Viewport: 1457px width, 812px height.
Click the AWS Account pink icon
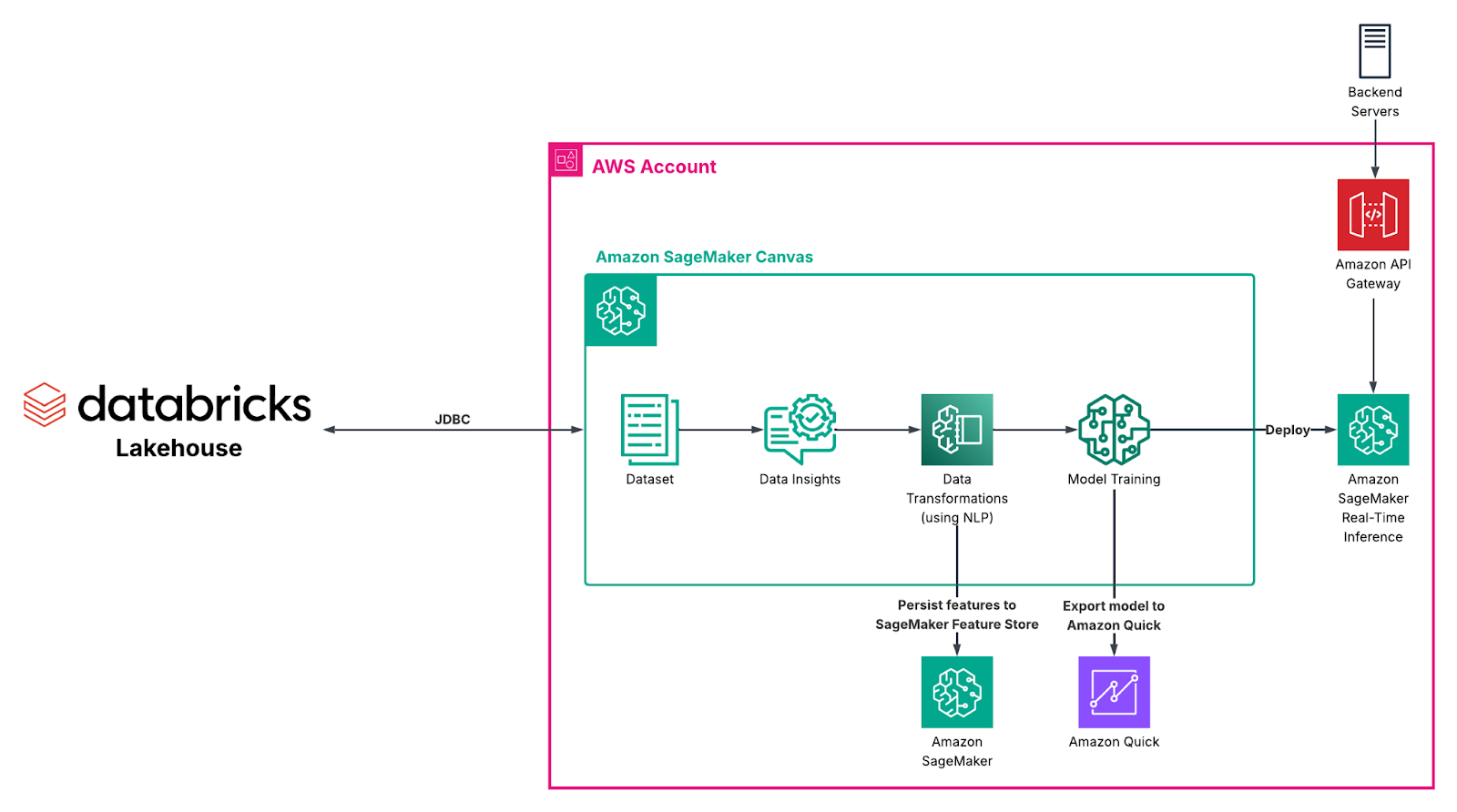[566, 160]
